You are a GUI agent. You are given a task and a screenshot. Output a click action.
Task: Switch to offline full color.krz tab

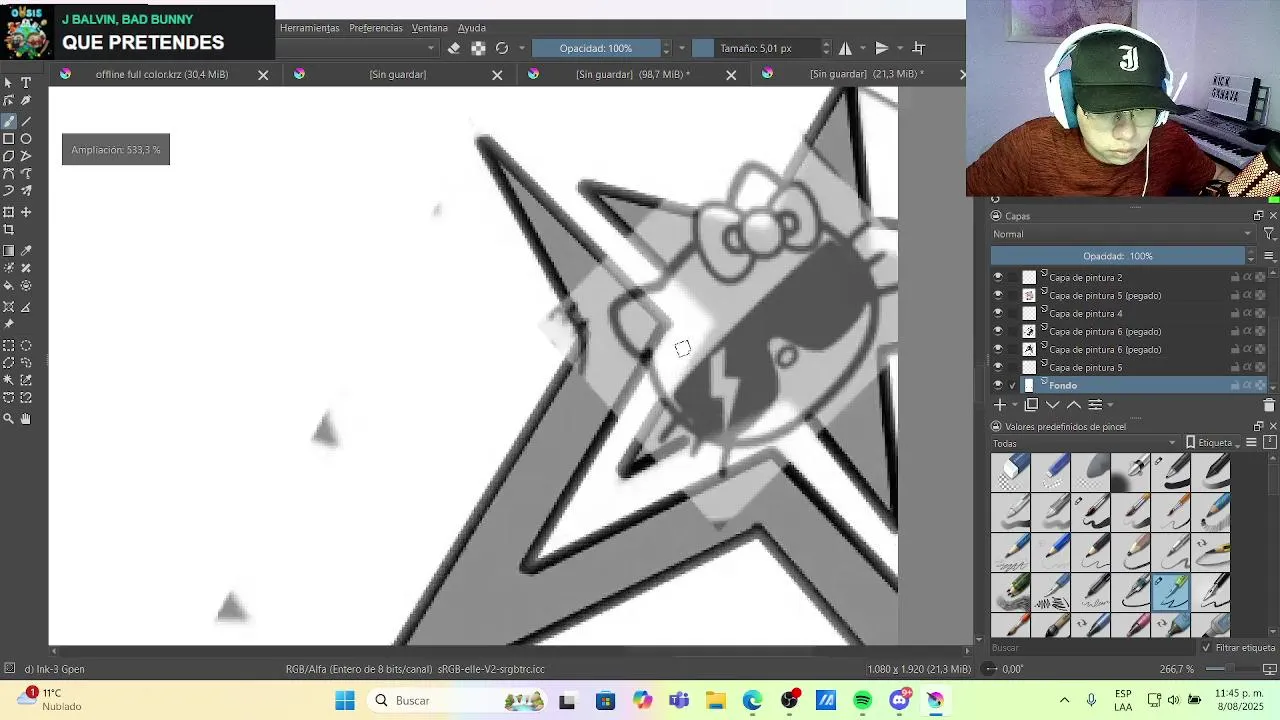pos(162,74)
